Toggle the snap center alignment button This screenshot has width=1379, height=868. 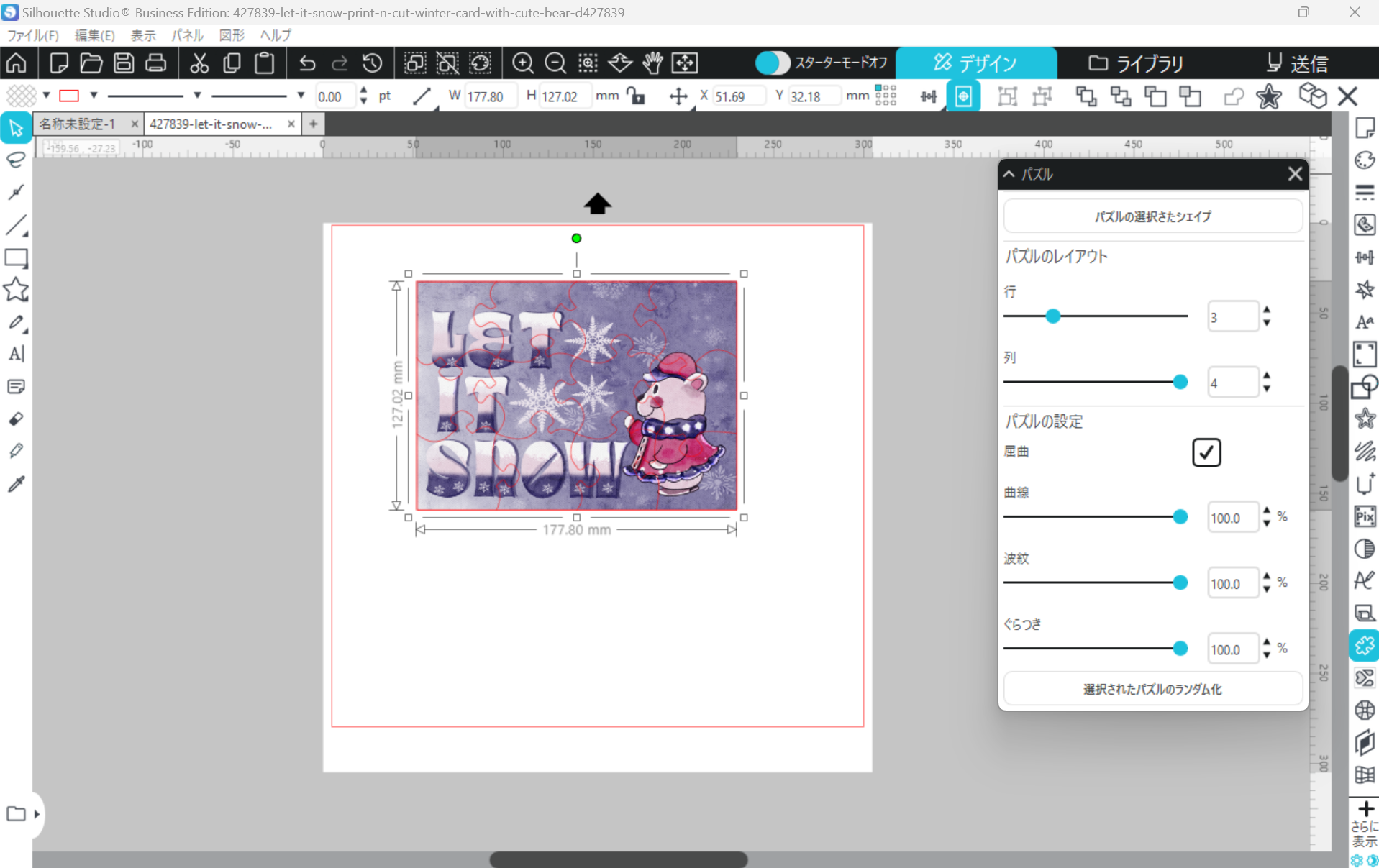coord(963,96)
